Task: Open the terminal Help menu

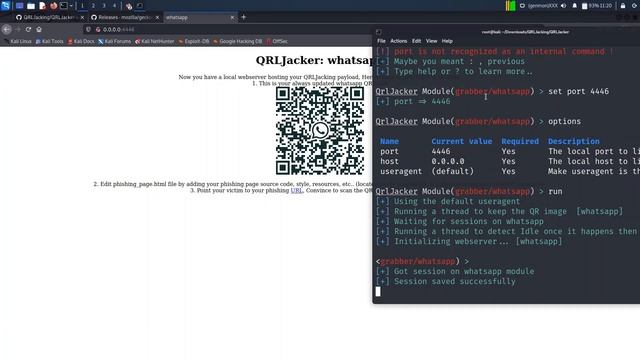Action: 447,41
